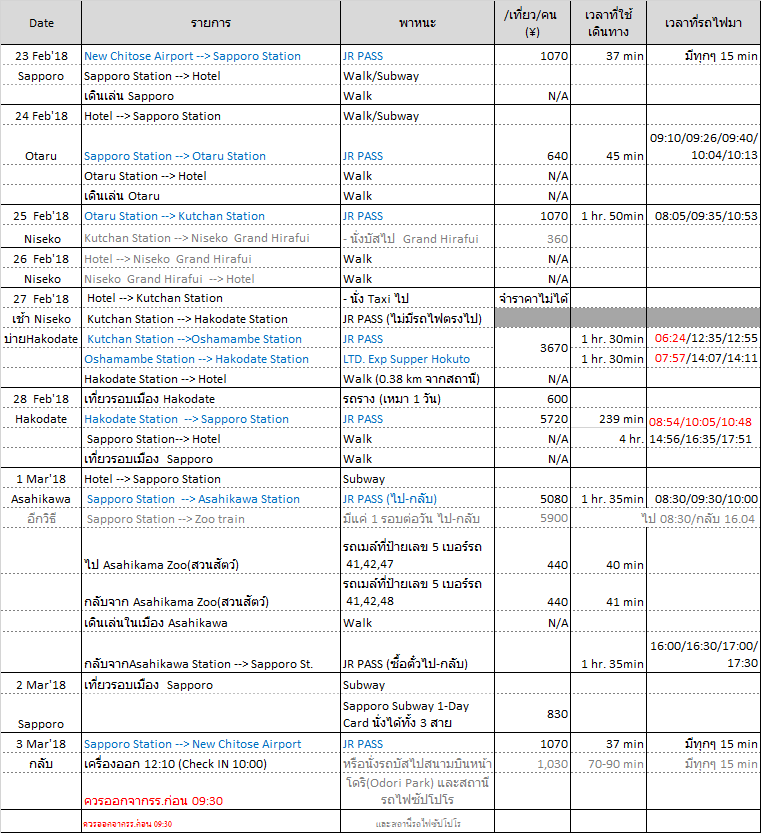Click the Hotel --> Kutchan Station cell
Image resolution: width=766 pixels, height=840 pixels.
point(211,298)
